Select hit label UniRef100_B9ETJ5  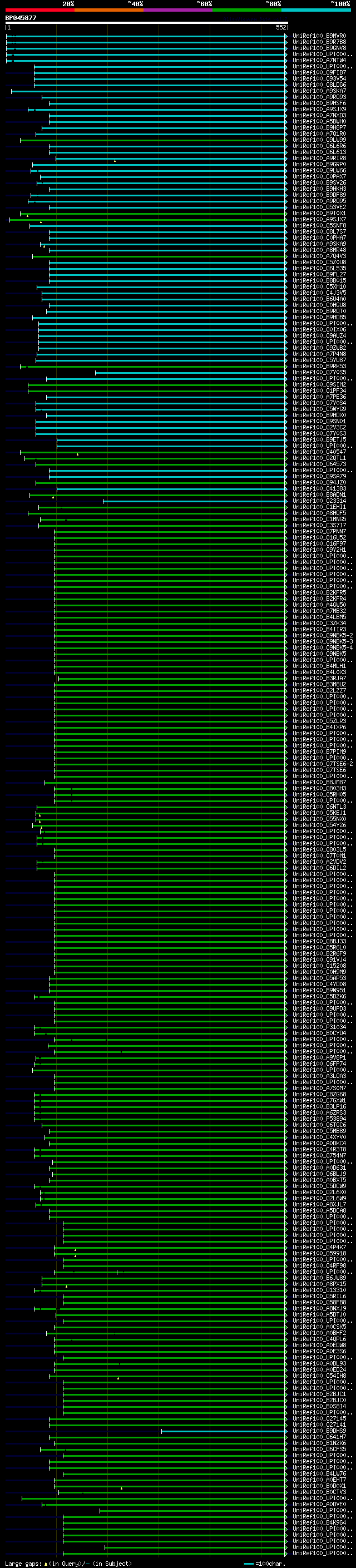coord(319,439)
